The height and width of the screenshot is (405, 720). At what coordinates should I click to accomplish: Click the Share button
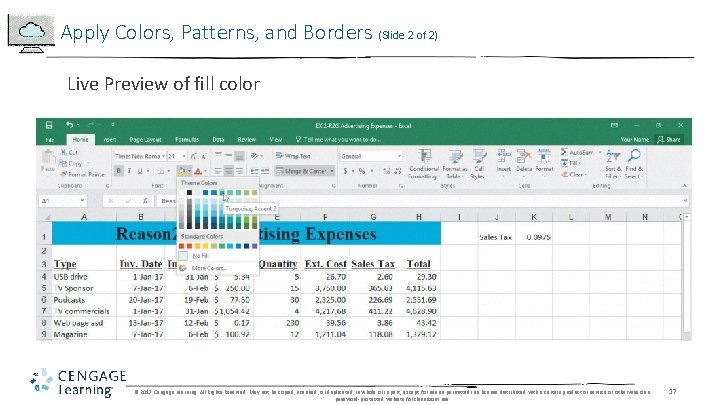[x=669, y=139]
